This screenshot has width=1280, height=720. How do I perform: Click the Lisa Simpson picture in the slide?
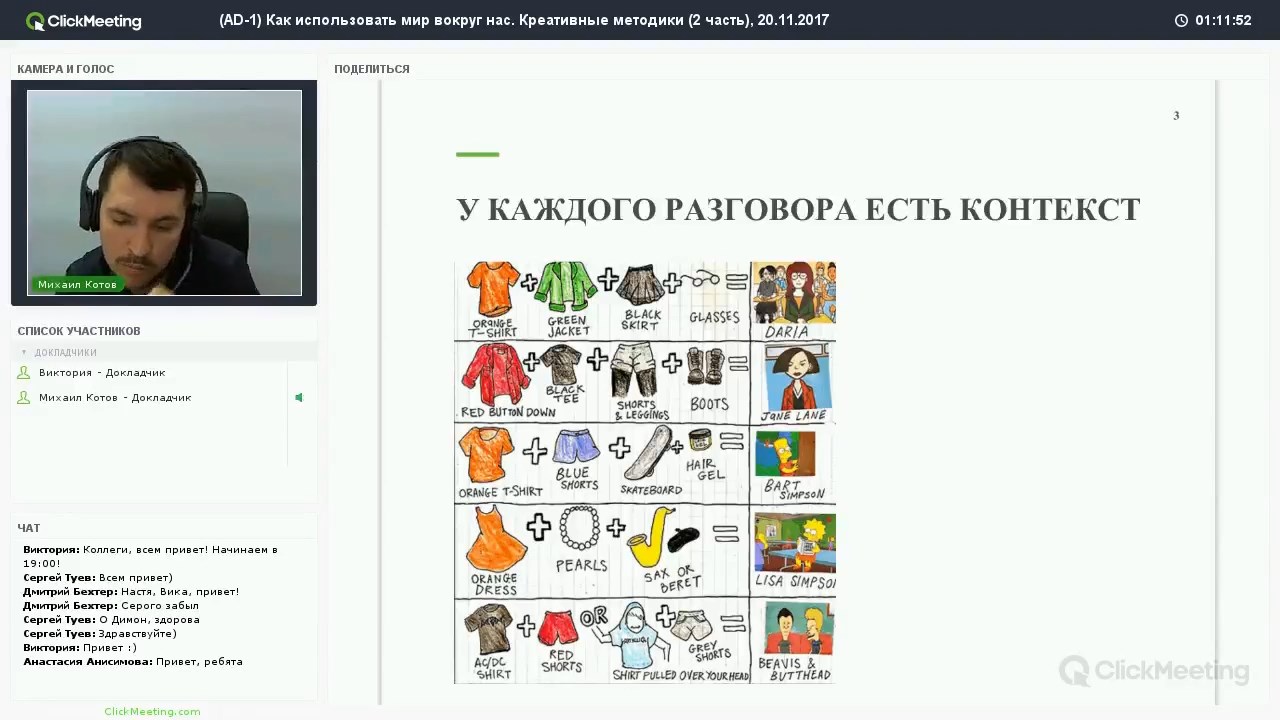(795, 542)
